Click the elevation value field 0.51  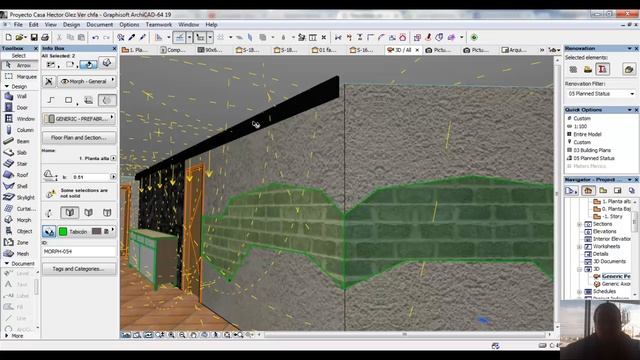(x=90, y=177)
